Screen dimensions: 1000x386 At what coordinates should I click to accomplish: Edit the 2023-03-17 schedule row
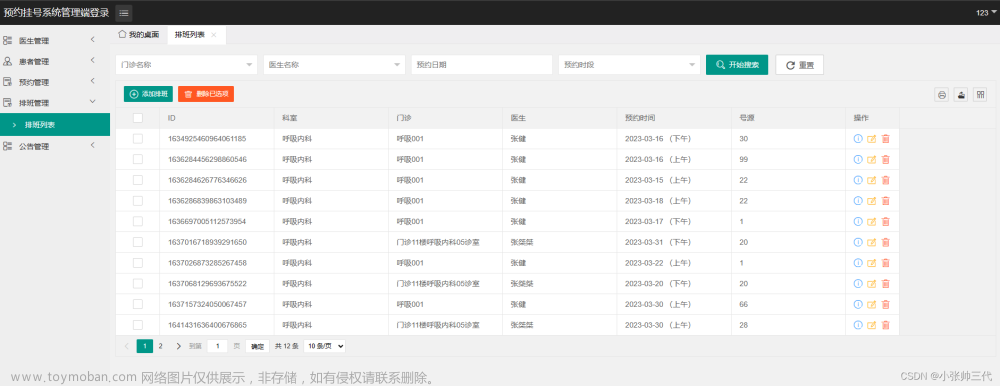(872, 221)
